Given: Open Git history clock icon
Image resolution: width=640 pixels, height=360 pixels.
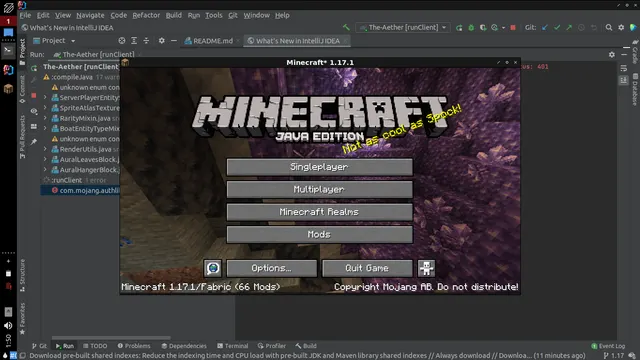Looking at the screenshot, I should coord(581,27).
